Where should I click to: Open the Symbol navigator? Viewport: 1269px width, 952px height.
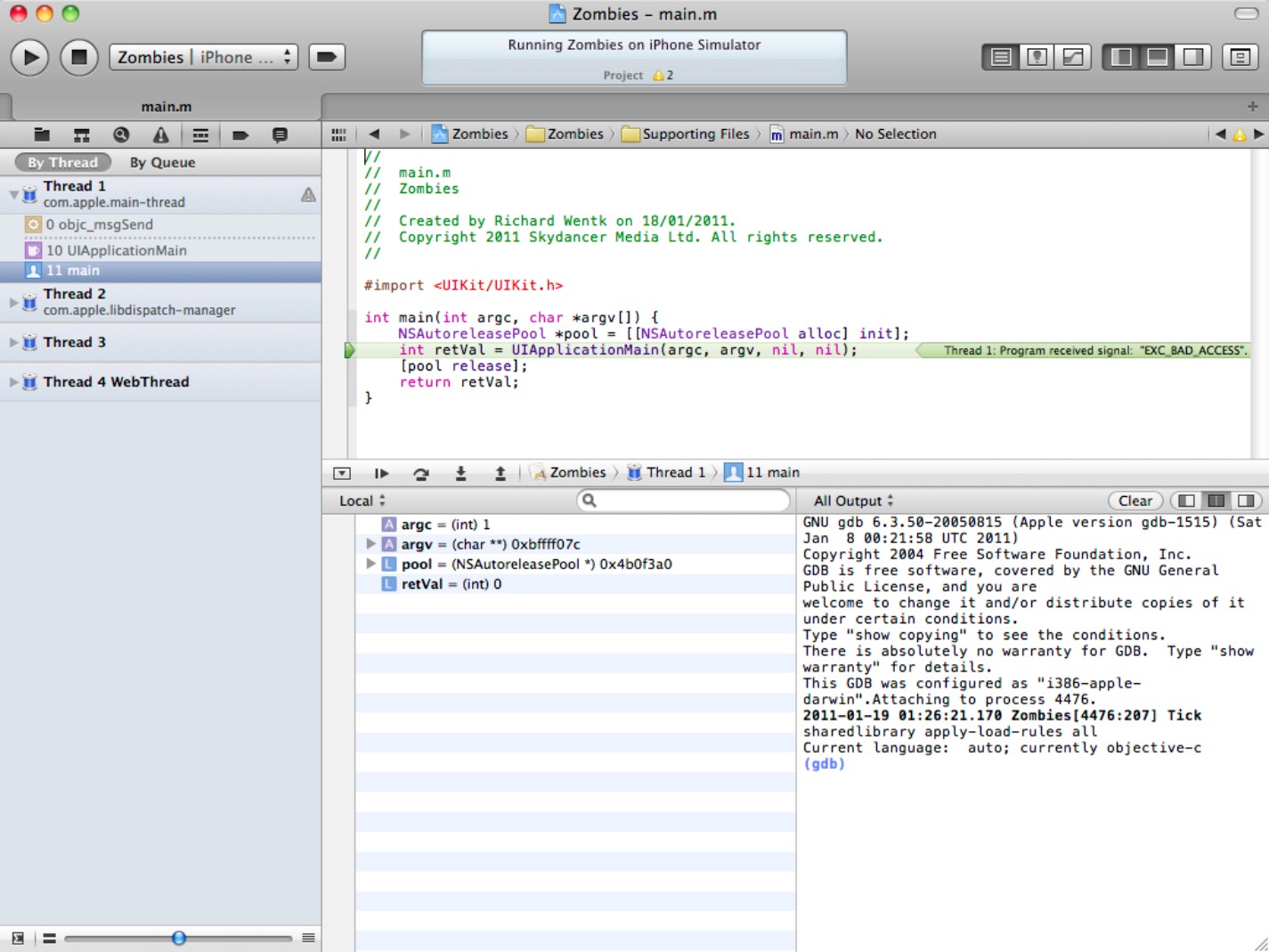click(x=82, y=134)
